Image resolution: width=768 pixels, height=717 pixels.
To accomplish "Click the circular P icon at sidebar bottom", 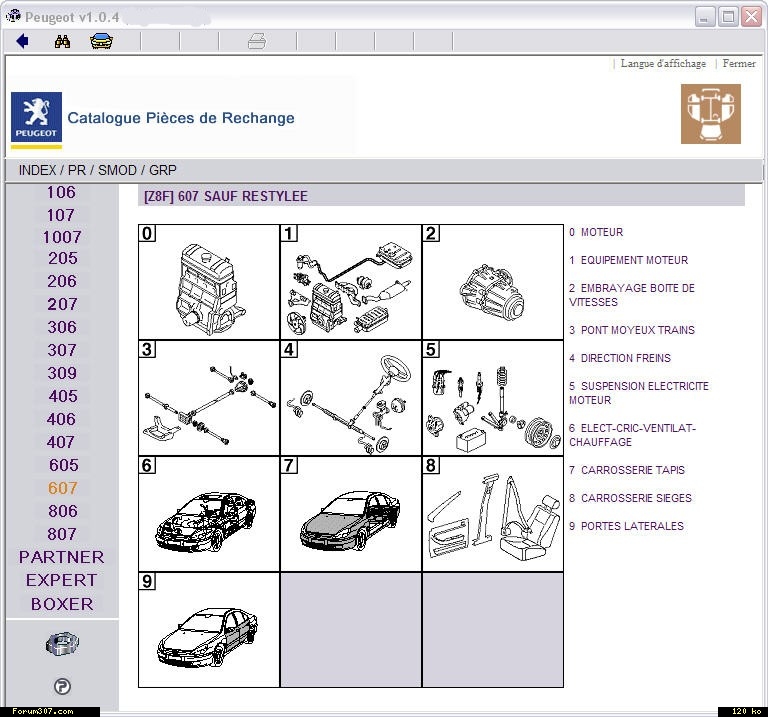I will pyautogui.click(x=62, y=686).
